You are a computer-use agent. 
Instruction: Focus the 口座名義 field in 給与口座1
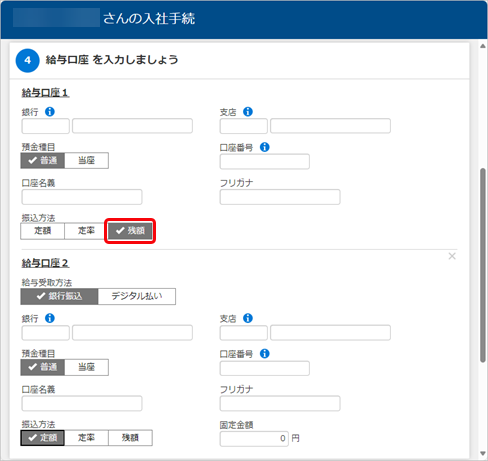click(x=82, y=197)
